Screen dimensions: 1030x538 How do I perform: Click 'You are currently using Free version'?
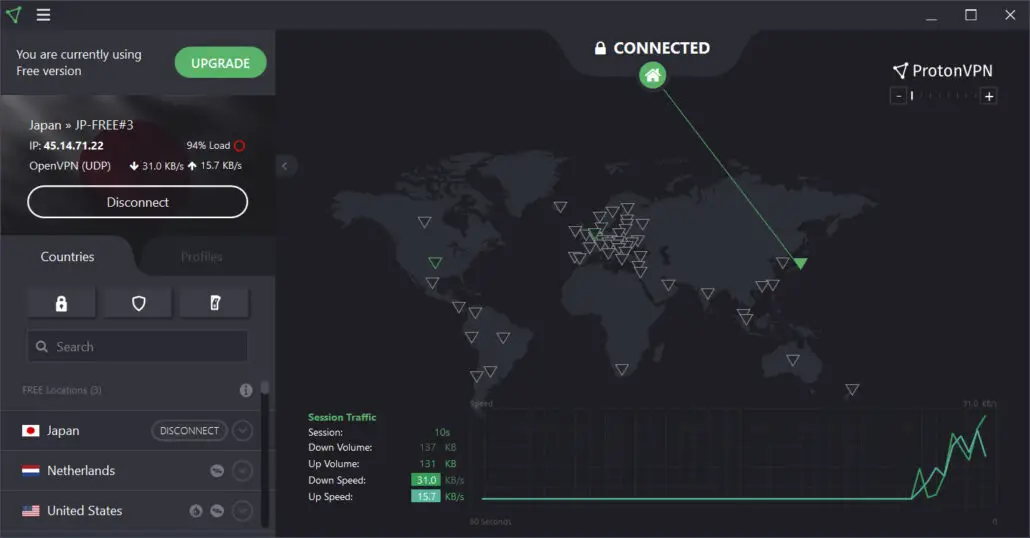(x=79, y=62)
